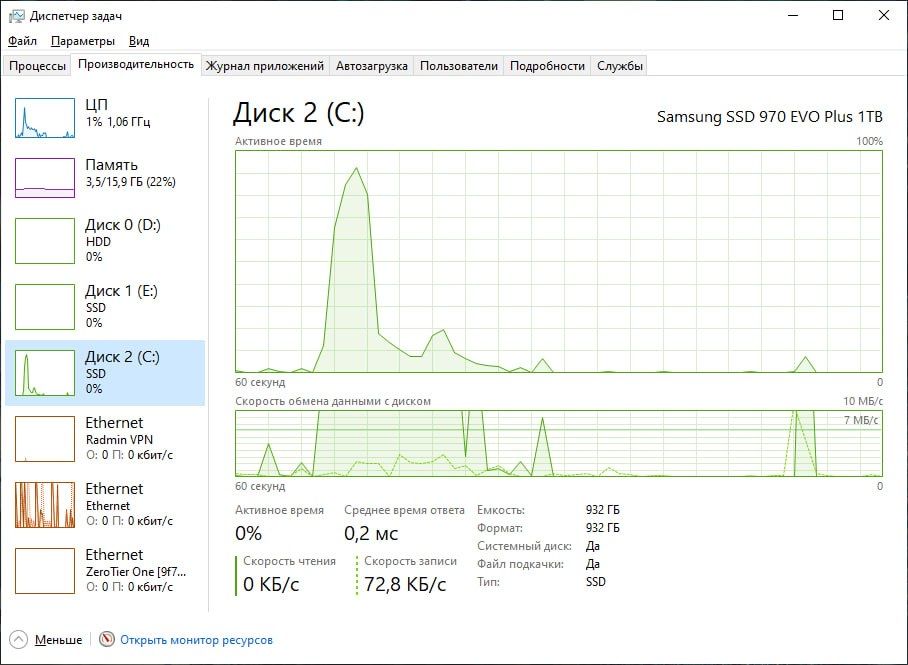
Task: Open the Вид menu
Action: 139,41
